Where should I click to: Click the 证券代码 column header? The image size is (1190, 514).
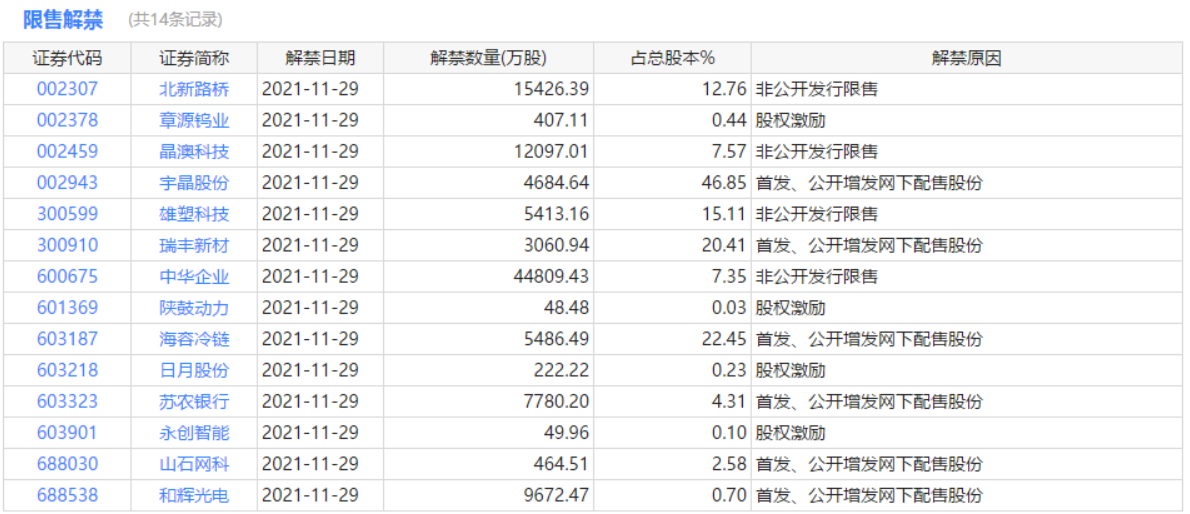[67, 58]
